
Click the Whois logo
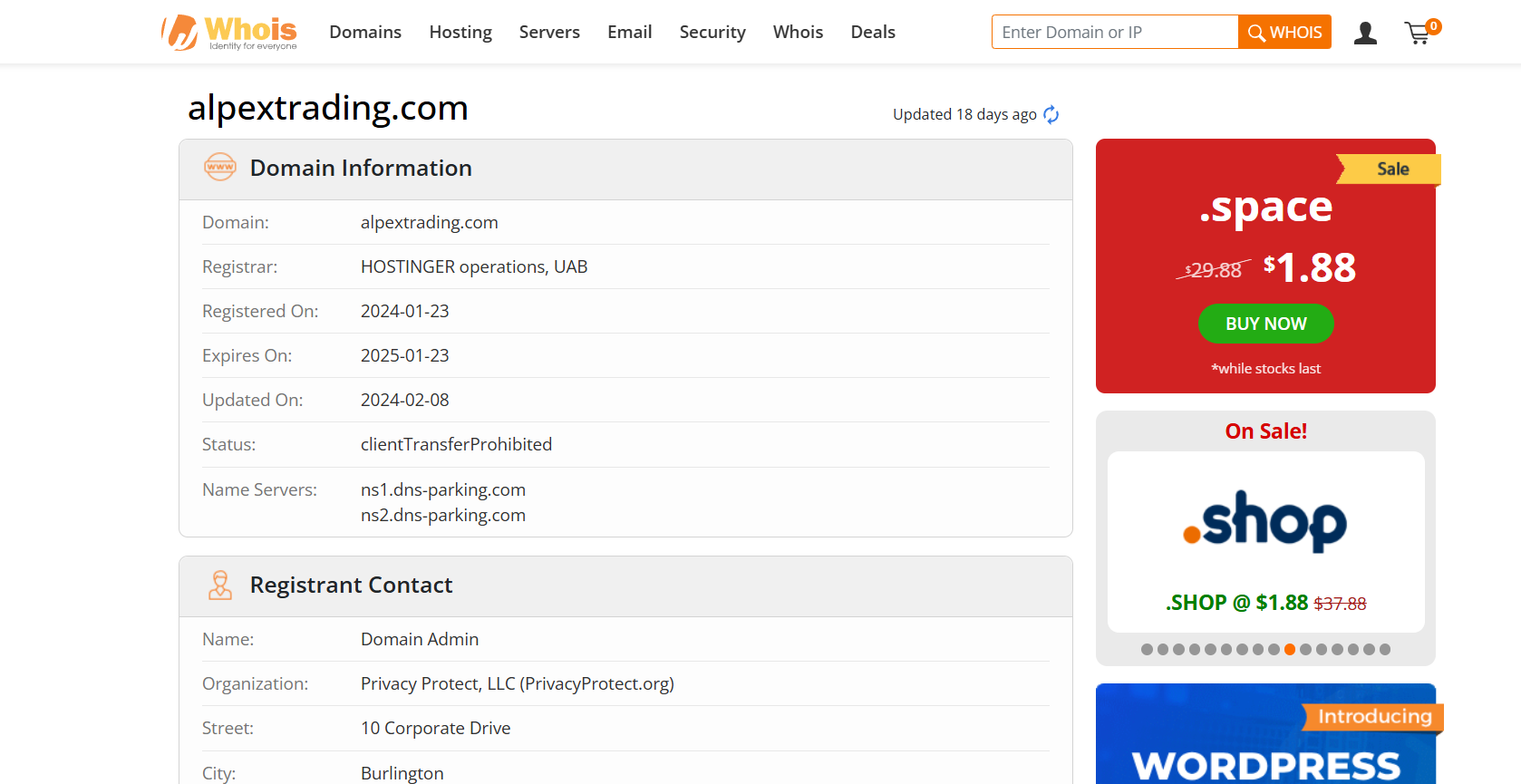pyautogui.click(x=229, y=33)
